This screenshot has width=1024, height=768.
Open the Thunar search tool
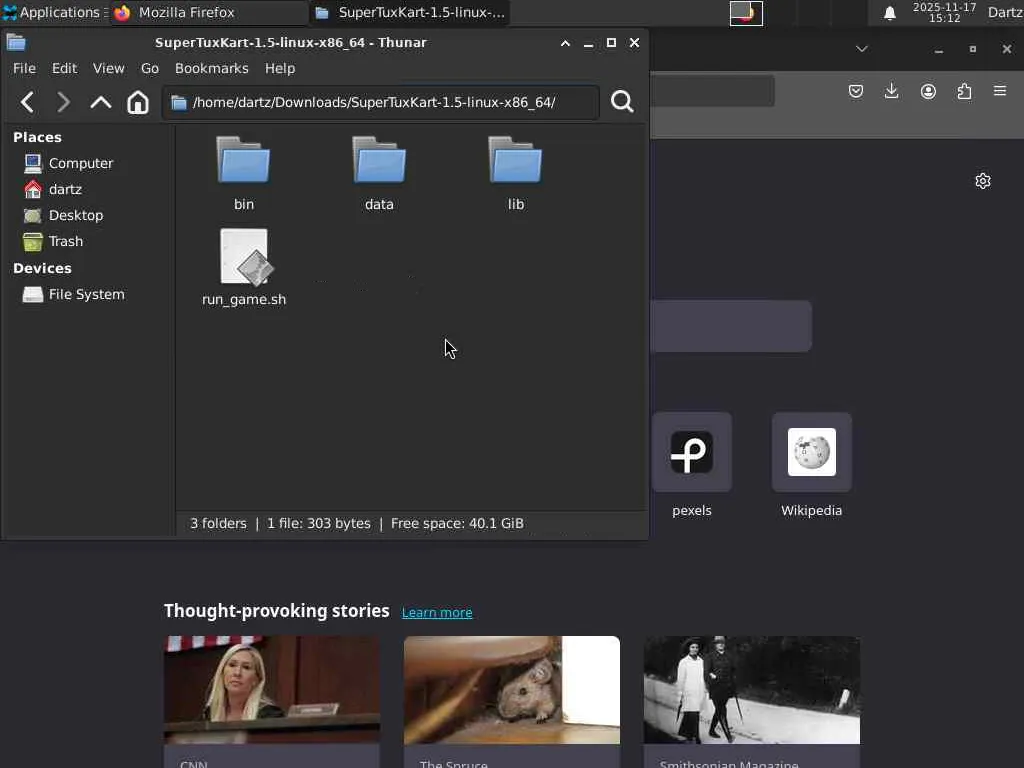tap(622, 102)
